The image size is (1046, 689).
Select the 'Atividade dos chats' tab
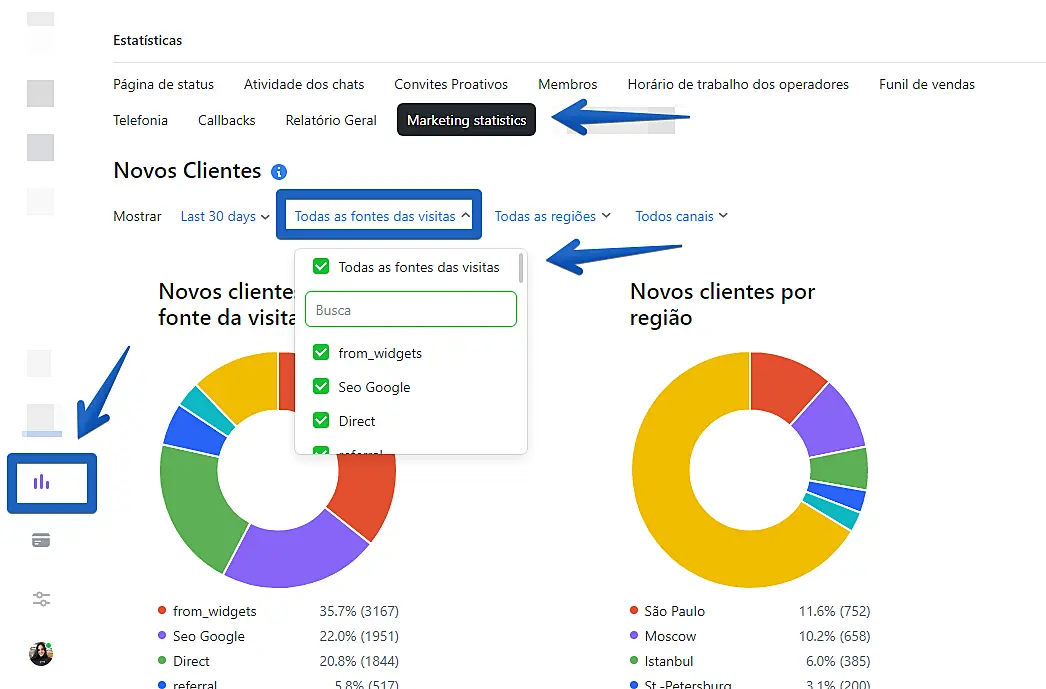tap(304, 84)
